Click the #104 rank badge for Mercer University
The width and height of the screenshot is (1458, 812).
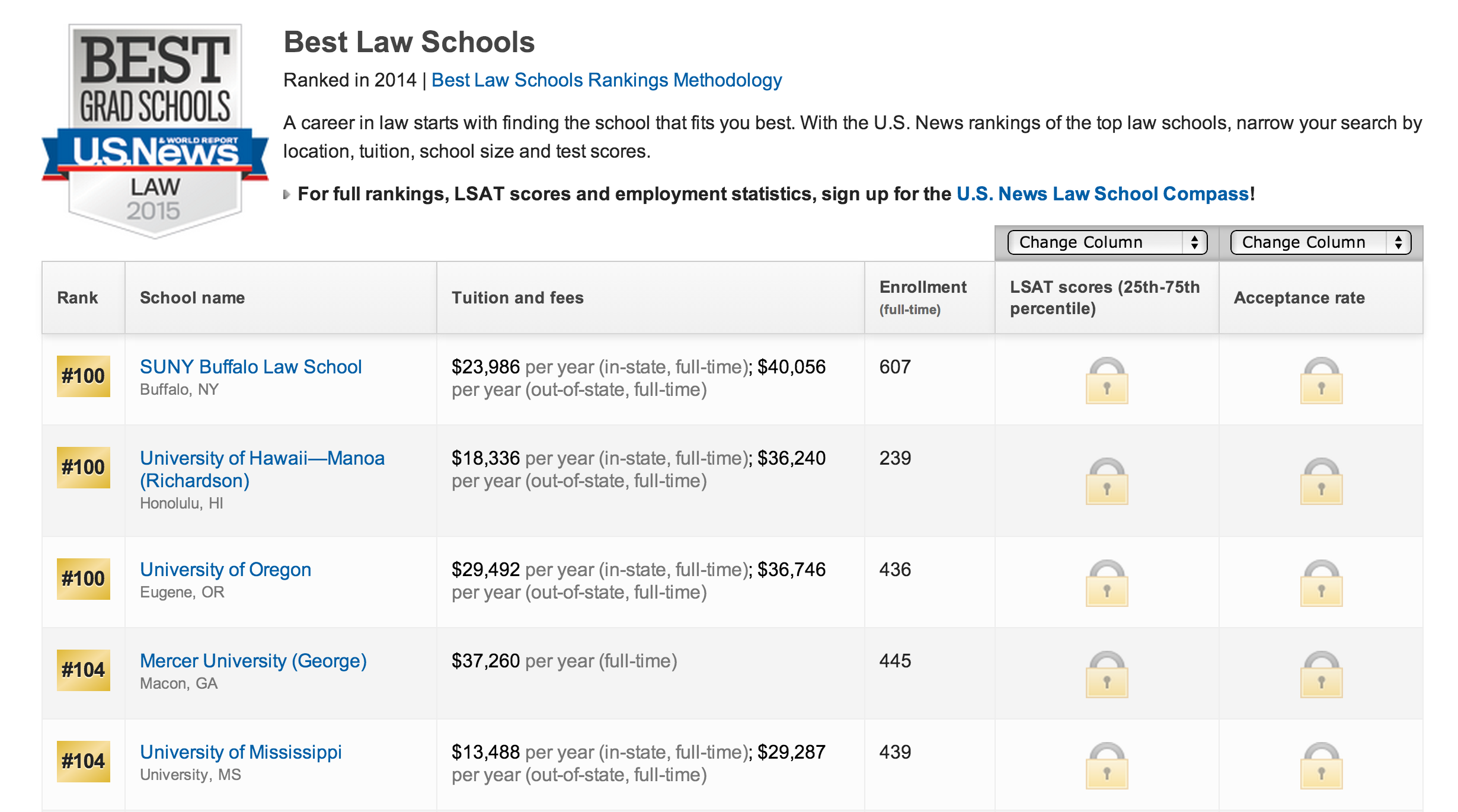point(84,670)
